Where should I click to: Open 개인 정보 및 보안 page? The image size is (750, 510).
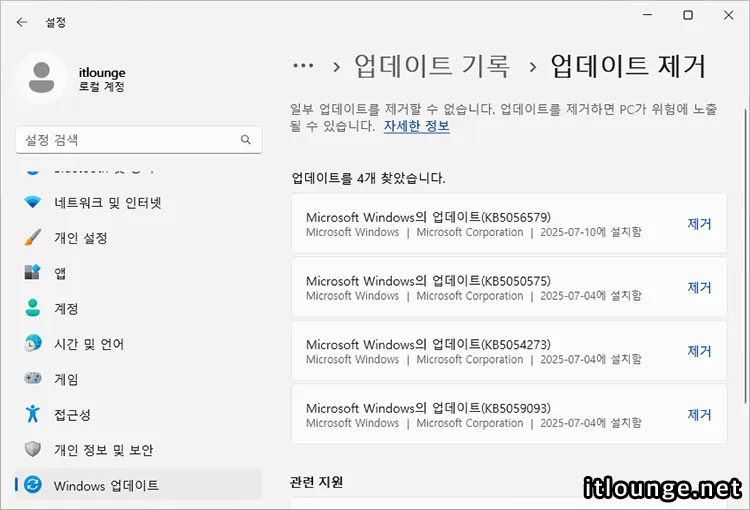tap(139, 450)
